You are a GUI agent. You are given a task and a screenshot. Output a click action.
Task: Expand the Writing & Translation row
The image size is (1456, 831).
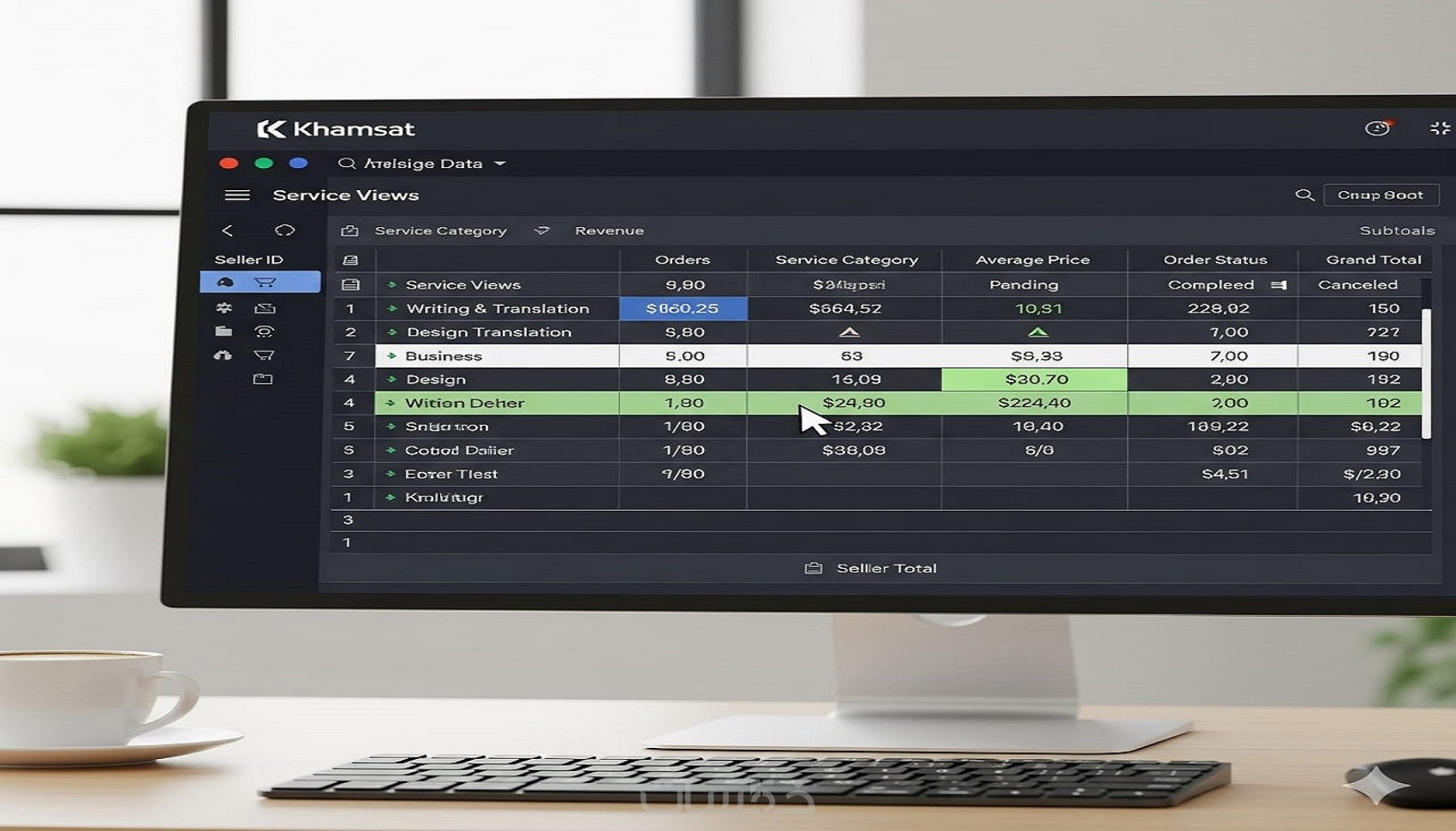pyautogui.click(x=391, y=308)
